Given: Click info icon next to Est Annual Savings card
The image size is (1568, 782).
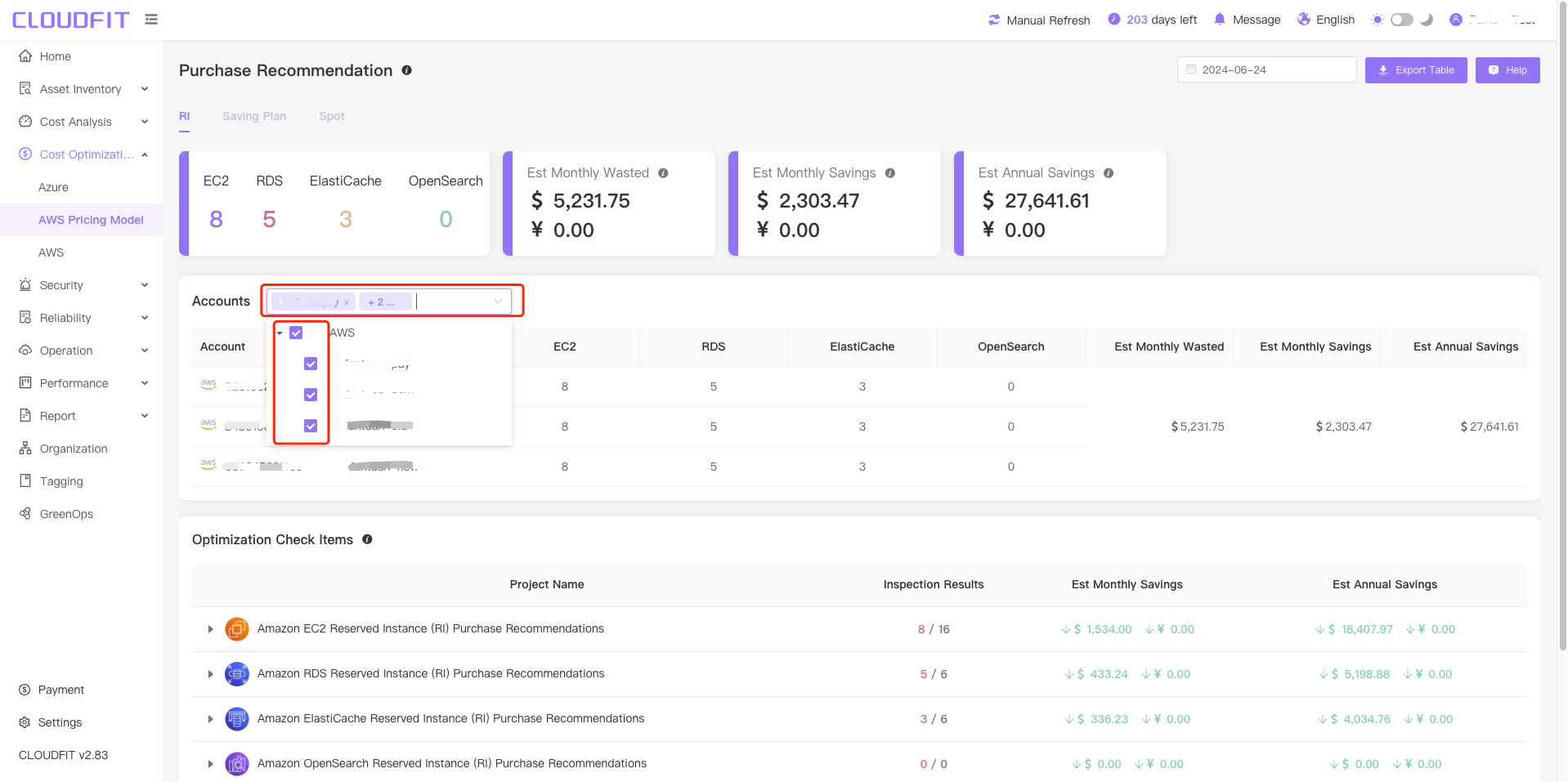Looking at the screenshot, I should [x=1109, y=173].
